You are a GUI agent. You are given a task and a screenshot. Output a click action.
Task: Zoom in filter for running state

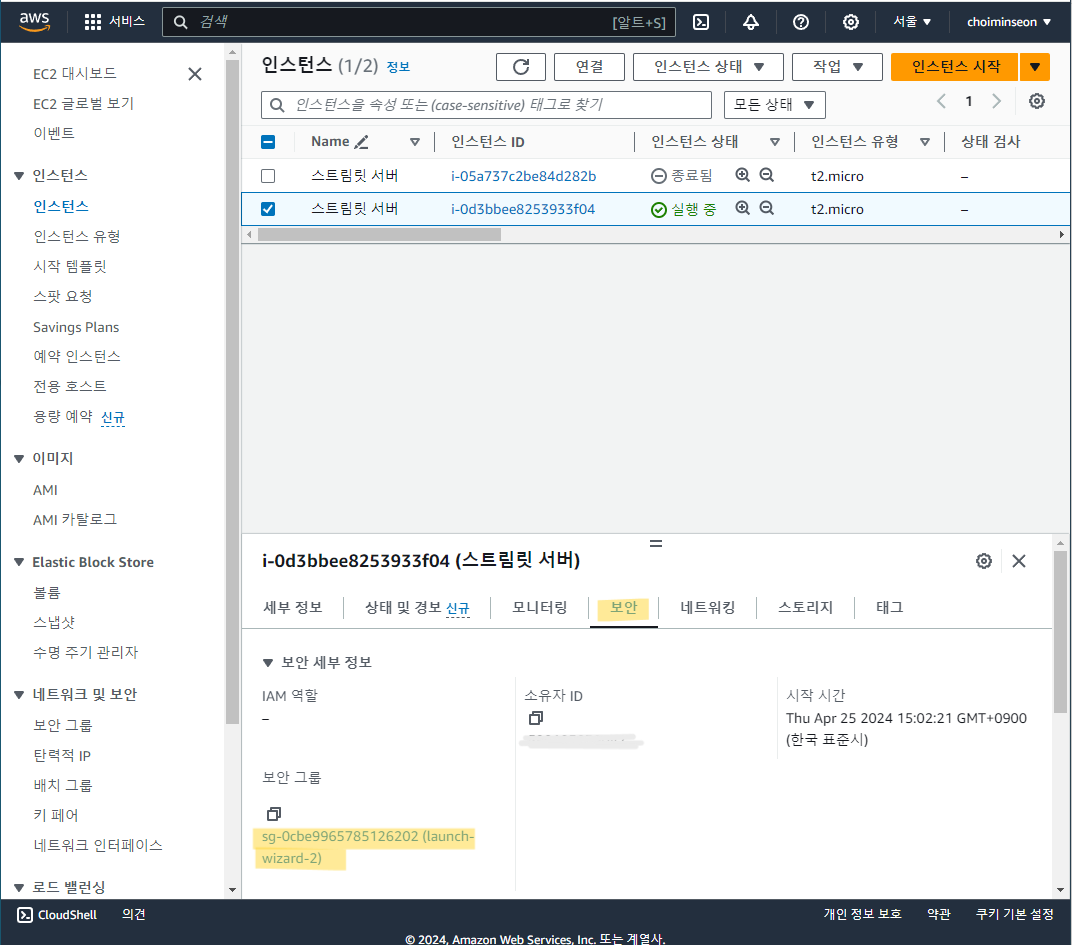[742, 208]
